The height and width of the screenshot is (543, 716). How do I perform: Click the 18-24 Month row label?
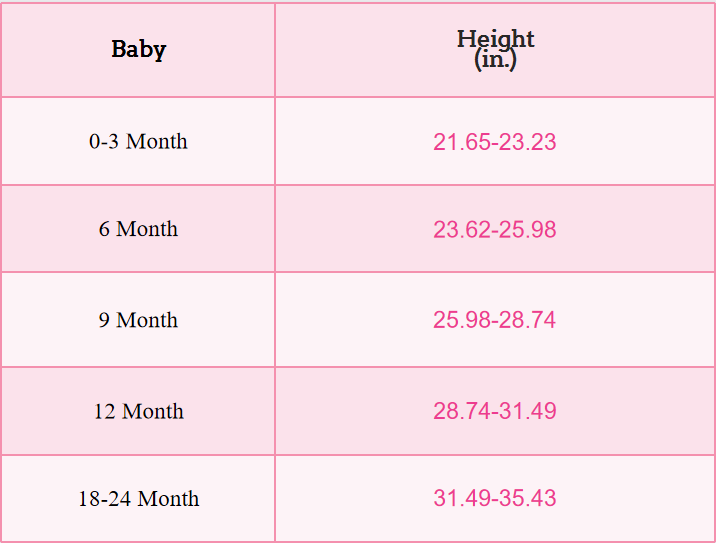138,498
